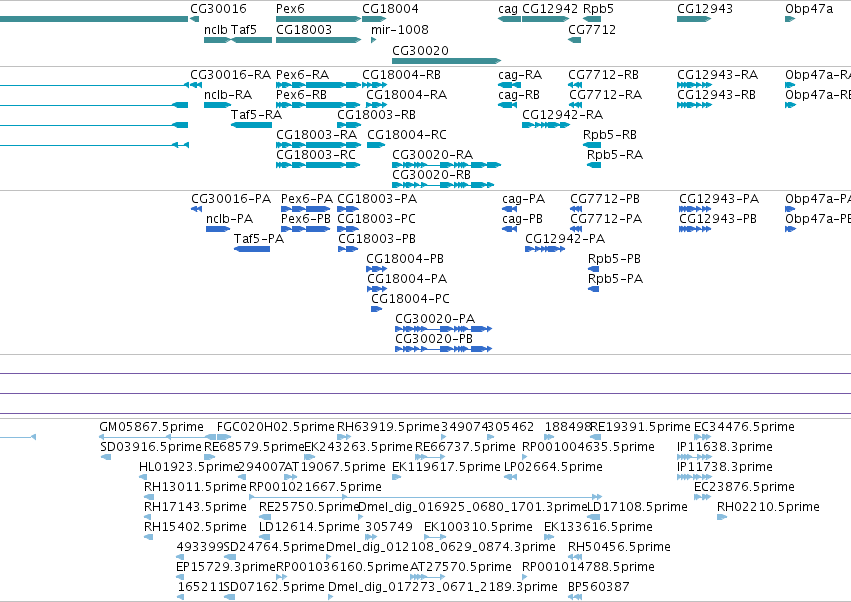Select EST GM05867.5prime
The height and width of the screenshot is (602, 851).
pos(151,427)
